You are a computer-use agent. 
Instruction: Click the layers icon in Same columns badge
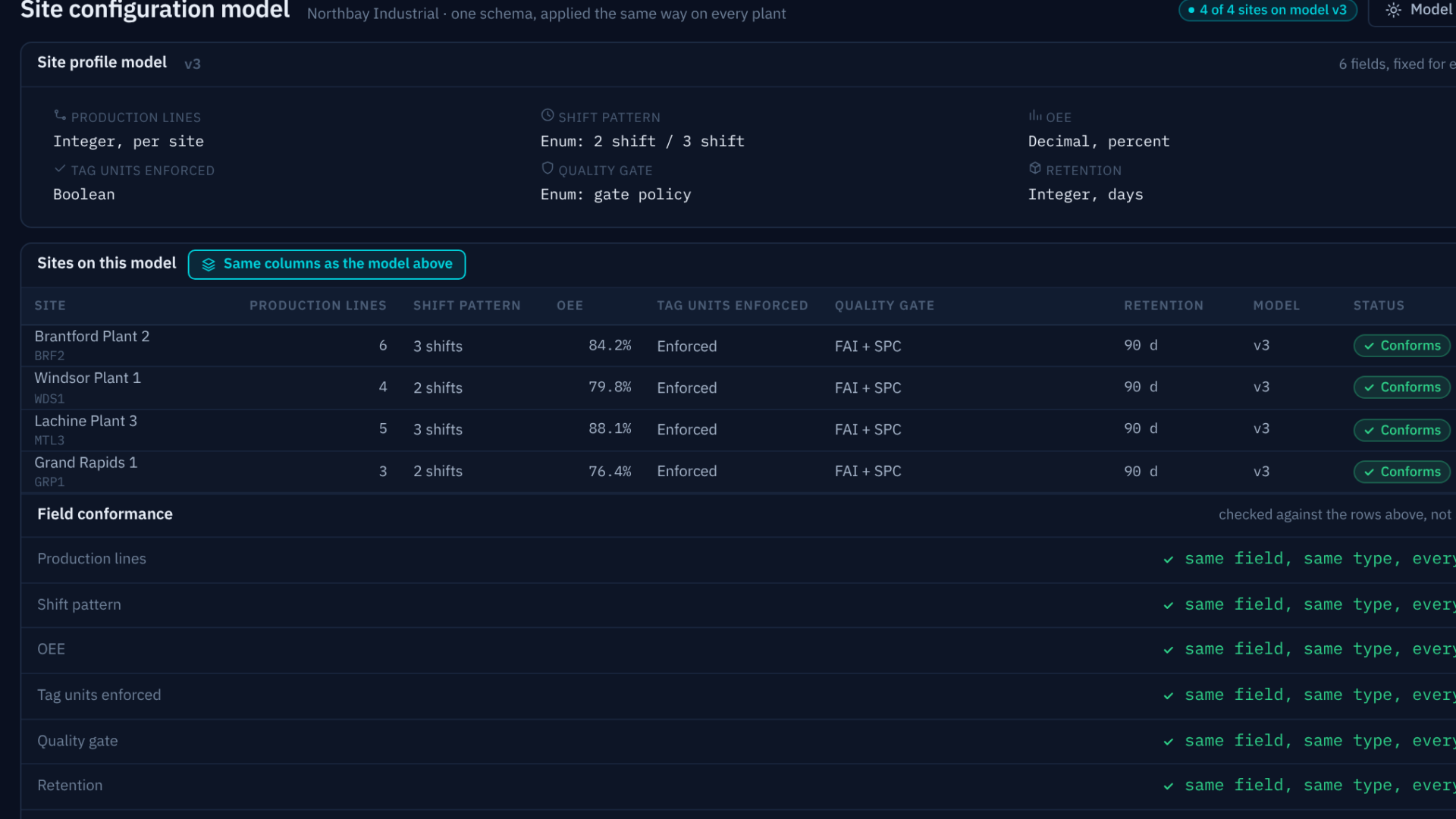tap(209, 265)
